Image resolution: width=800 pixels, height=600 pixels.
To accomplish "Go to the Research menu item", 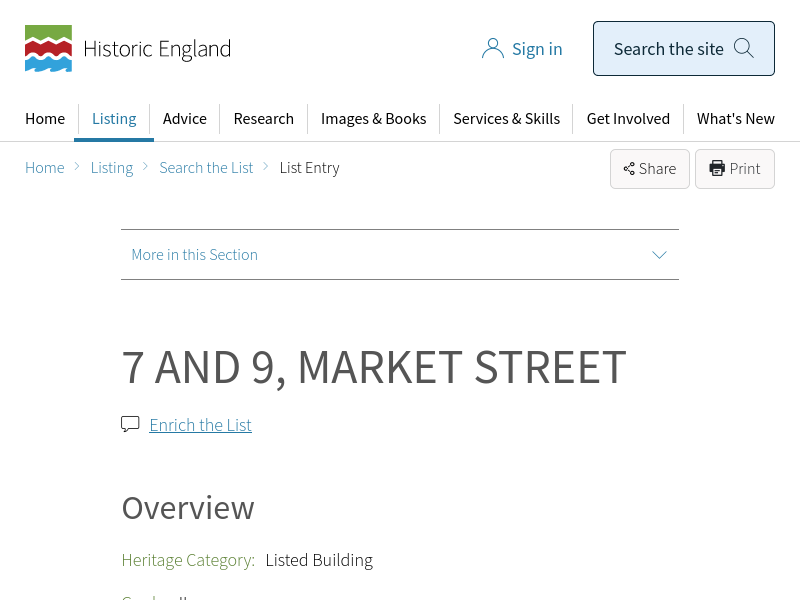I will [x=263, y=119].
